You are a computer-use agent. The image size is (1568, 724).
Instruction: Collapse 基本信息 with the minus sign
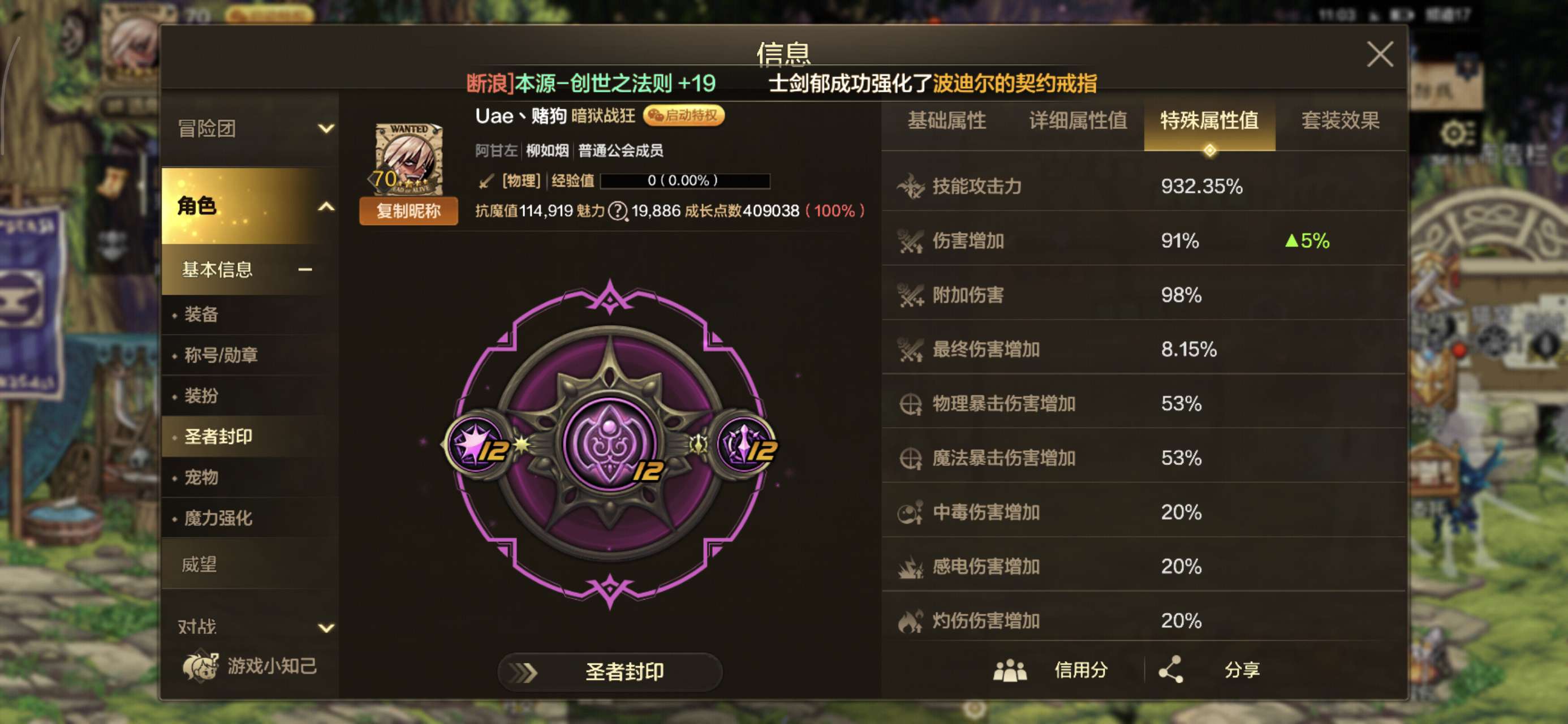pyautogui.click(x=305, y=269)
